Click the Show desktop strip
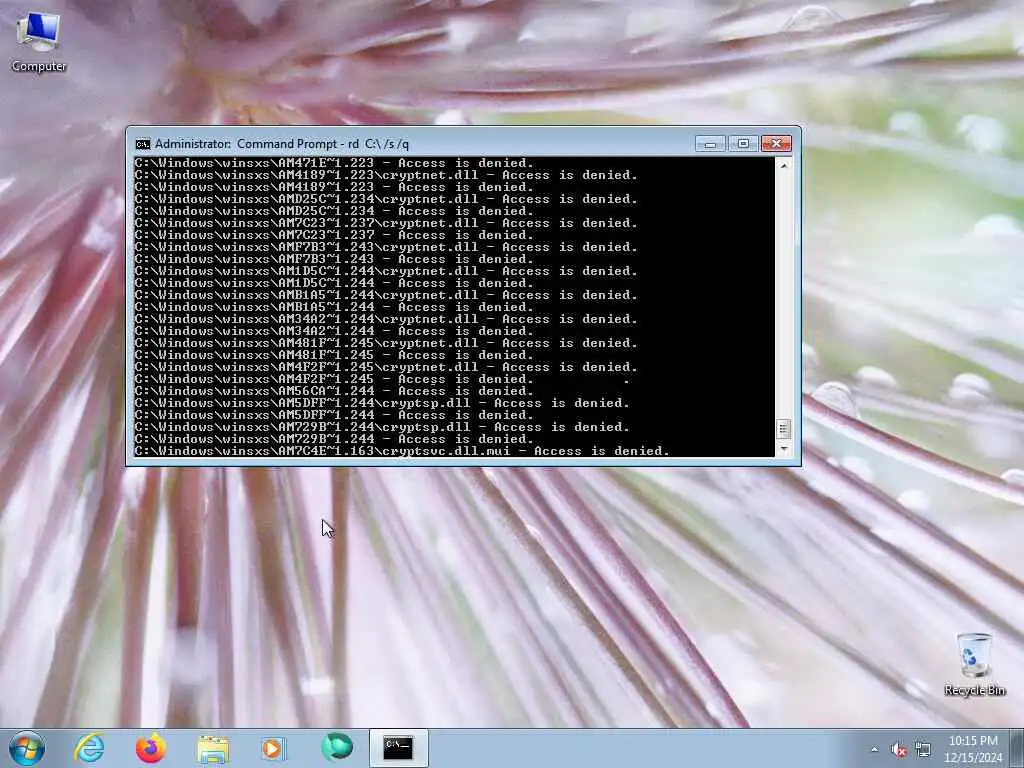This screenshot has height=768, width=1024. [x=1017, y=748]
